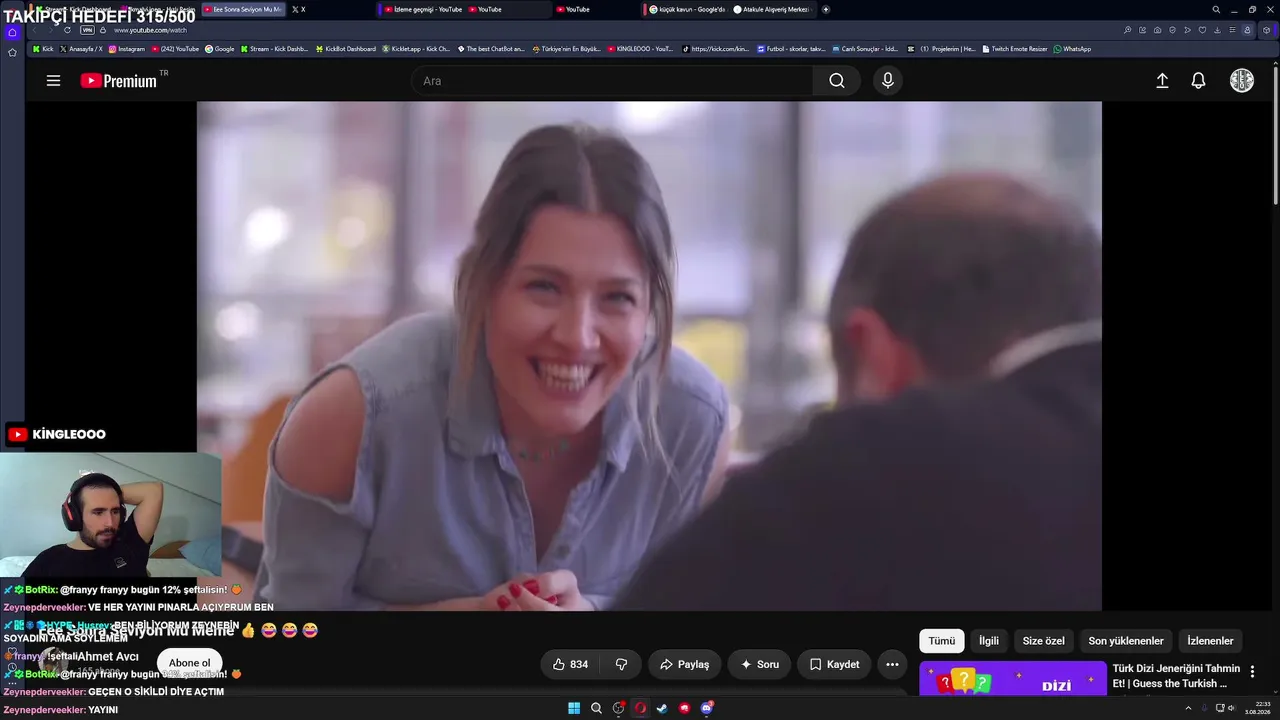Open the sidebar Home icon in Opera GX
Viewport: 1280px width, 720px height.
(x=12, y=32)
